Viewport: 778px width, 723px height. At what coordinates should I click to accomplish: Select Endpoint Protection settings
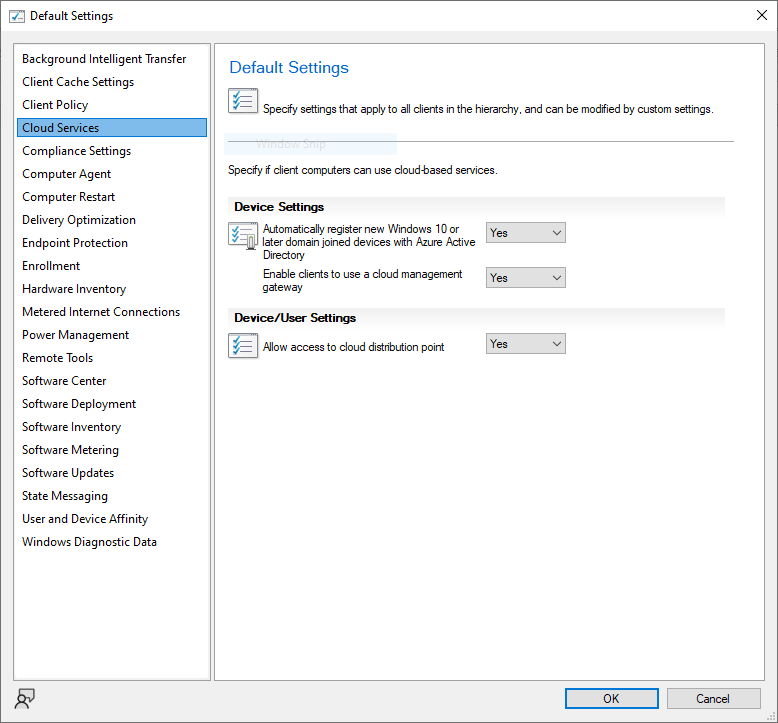click(x=75, y=243)
